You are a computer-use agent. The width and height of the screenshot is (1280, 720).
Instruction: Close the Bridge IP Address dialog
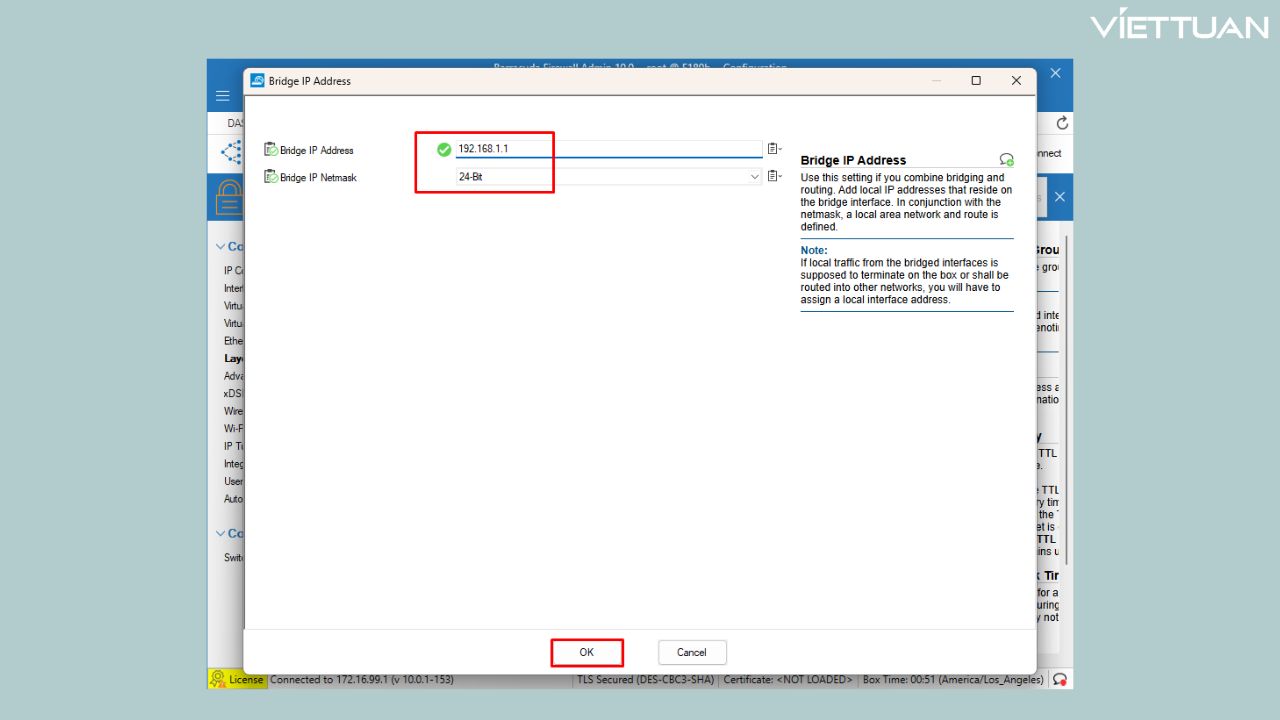click(x=1016, y=81)
